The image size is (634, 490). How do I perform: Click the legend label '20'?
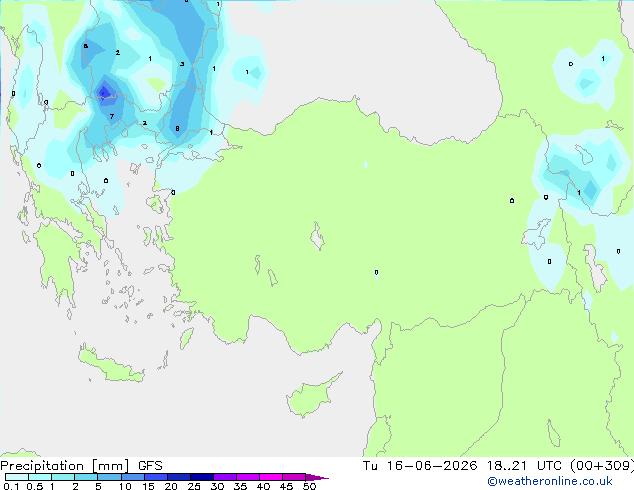click(171, 486)
